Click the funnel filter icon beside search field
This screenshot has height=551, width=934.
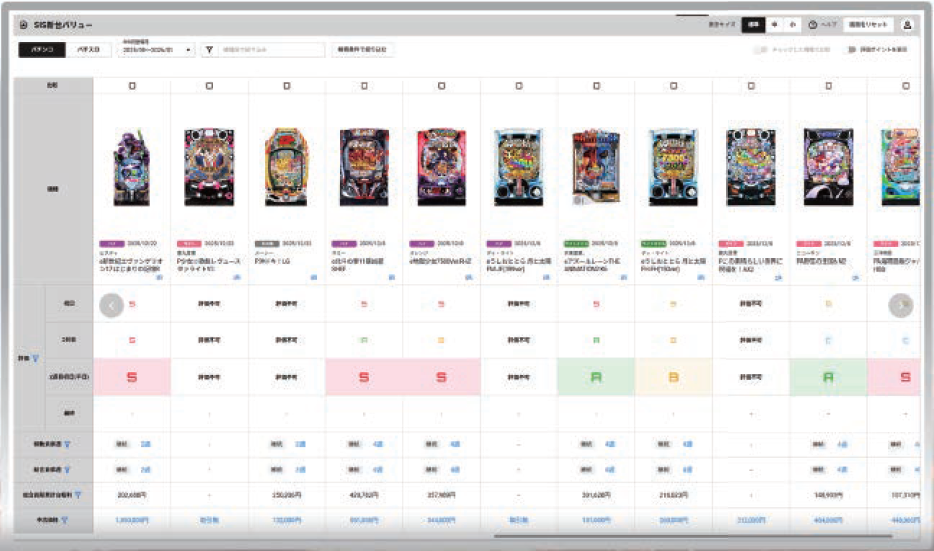click(x=209, y=50)
